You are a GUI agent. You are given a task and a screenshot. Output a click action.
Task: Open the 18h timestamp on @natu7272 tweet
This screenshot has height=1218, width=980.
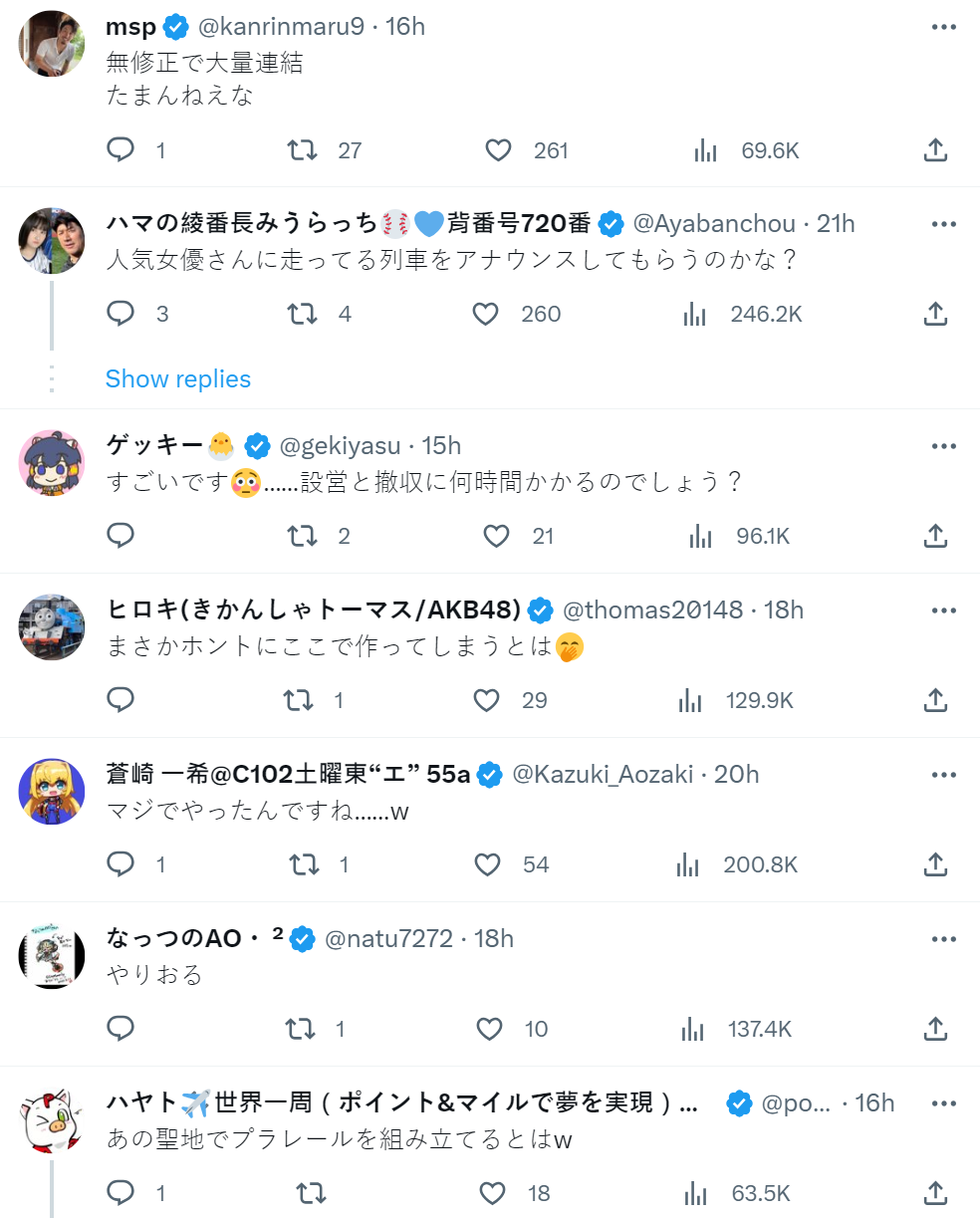point(493,938)
